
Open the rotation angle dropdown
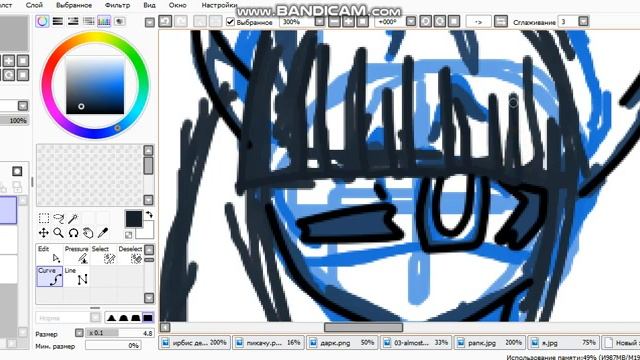click(x=411, y=21)
